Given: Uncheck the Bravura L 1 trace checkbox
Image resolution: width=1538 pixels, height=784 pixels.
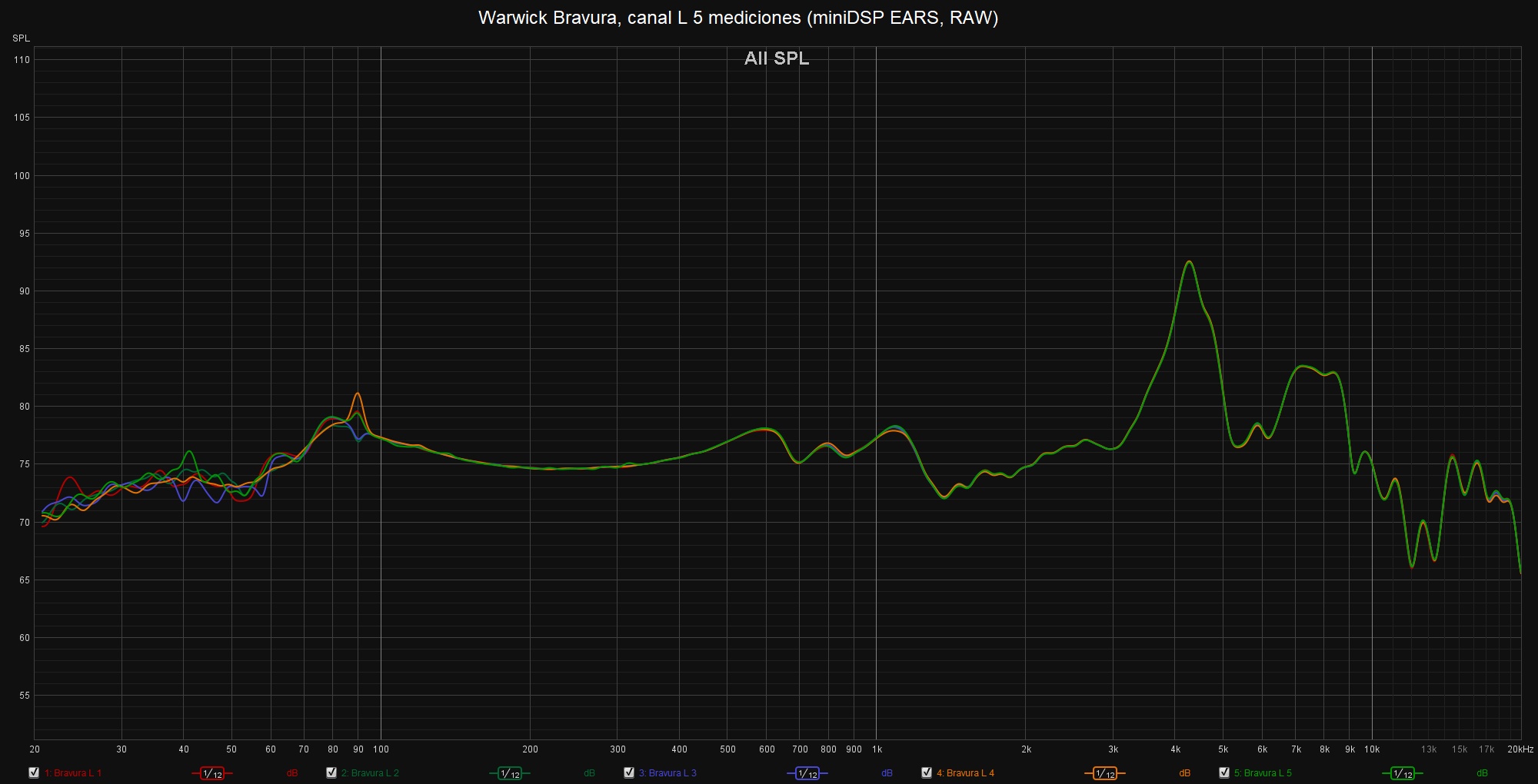Looking at the screenshot, I should (x=34, y=772).
